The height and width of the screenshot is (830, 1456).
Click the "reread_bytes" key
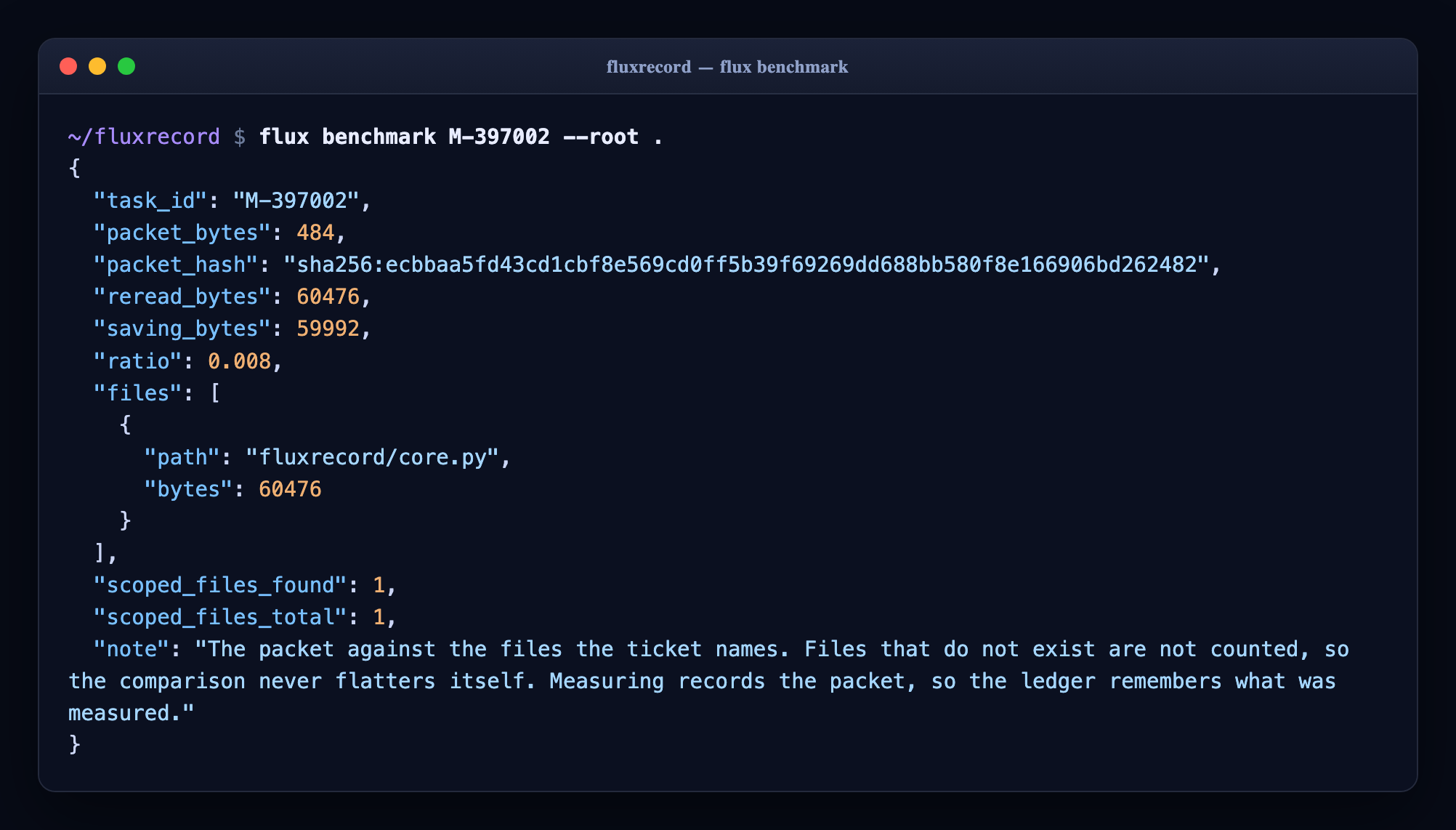[x=182, y=297]
